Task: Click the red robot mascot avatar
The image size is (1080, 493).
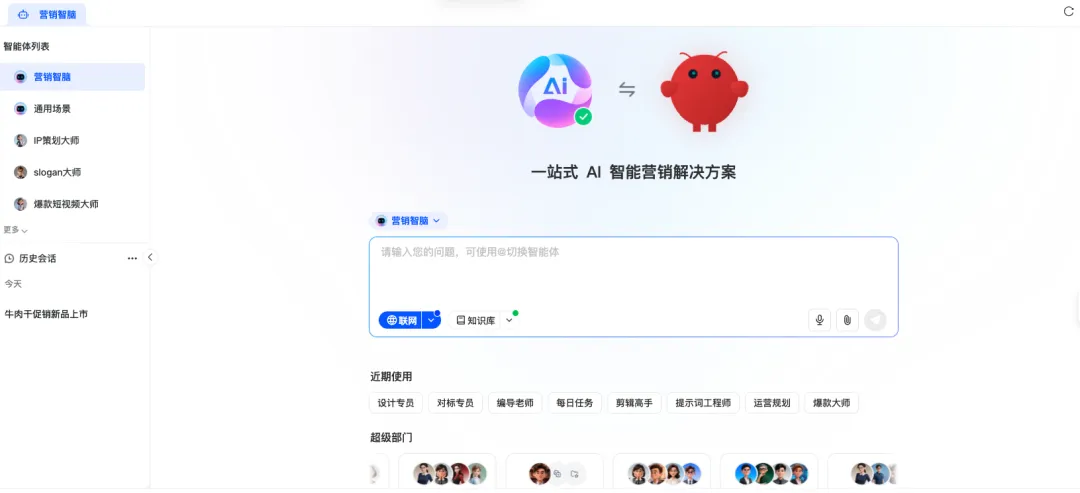Action: pyautogui.click(x=704, y=91)
